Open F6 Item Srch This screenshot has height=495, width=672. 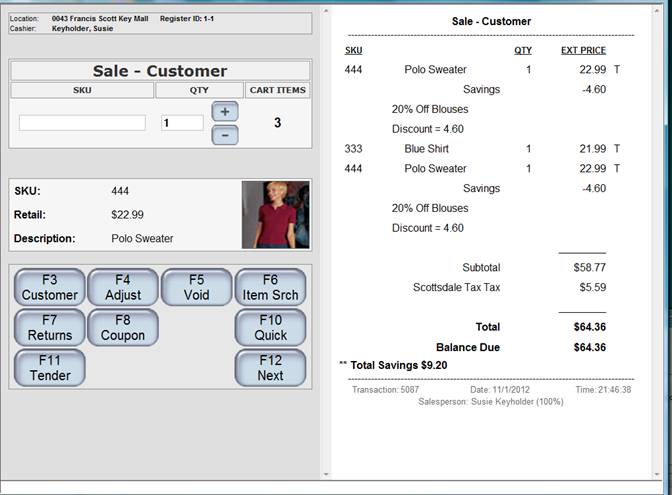(270, 287)
